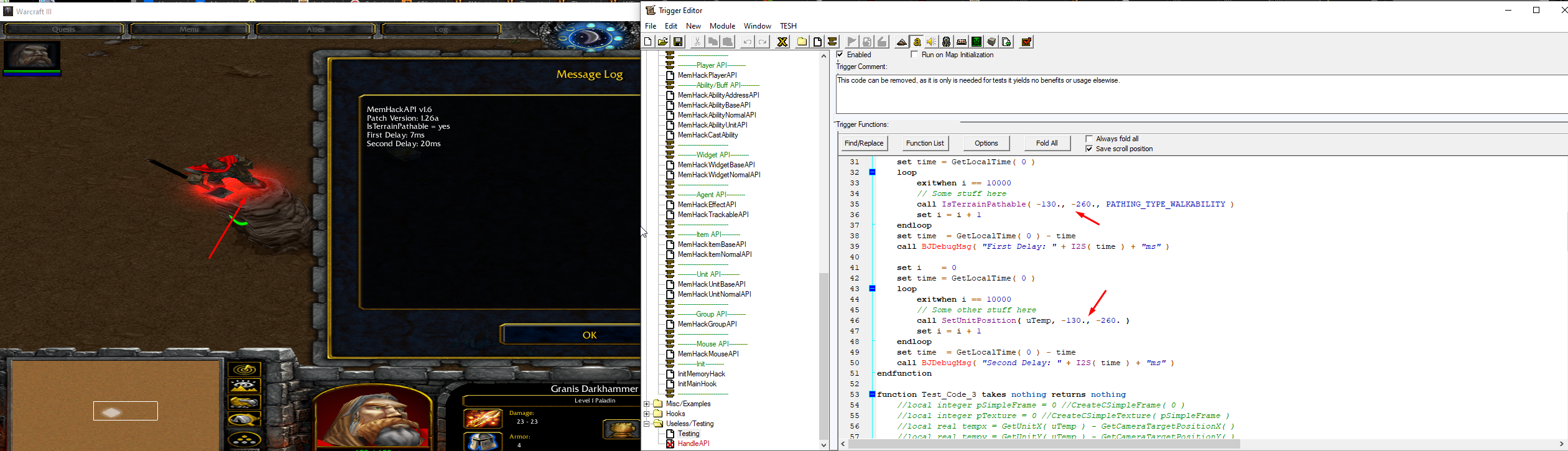Open the TESH menu
Viewport: 1568px width, 451px height.
point(788,26)
